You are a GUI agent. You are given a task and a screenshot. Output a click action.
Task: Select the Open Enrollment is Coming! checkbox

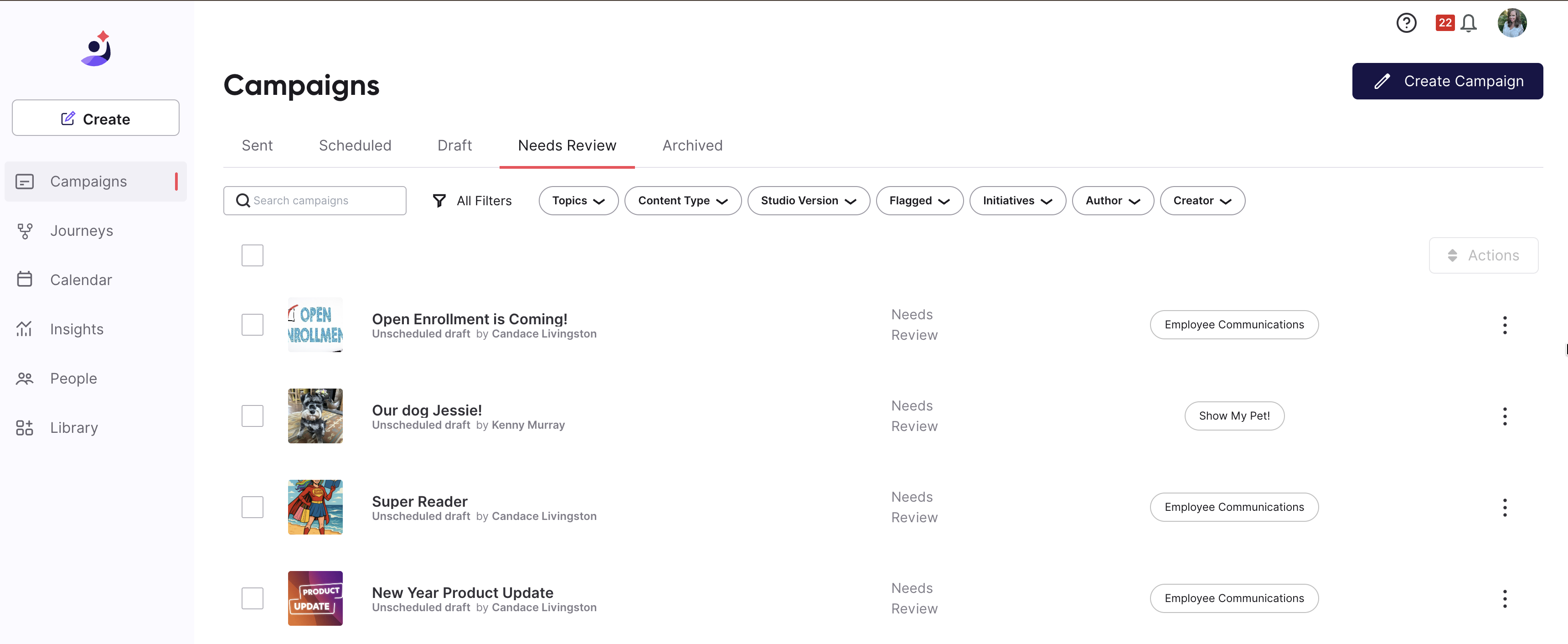tap(252, 325)
